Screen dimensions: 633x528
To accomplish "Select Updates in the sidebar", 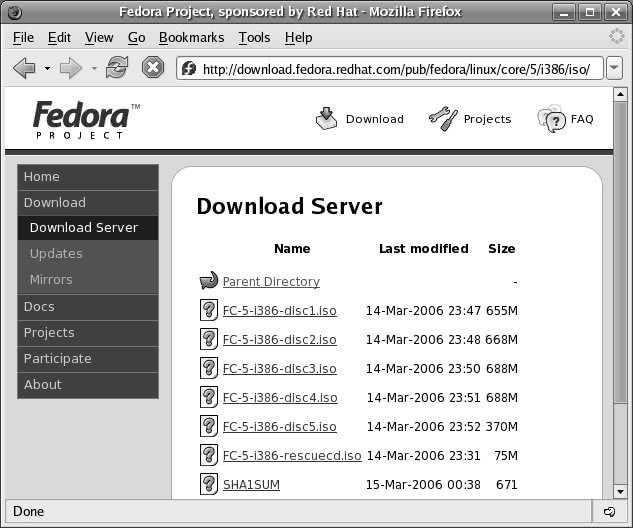I will click(88, 254).
